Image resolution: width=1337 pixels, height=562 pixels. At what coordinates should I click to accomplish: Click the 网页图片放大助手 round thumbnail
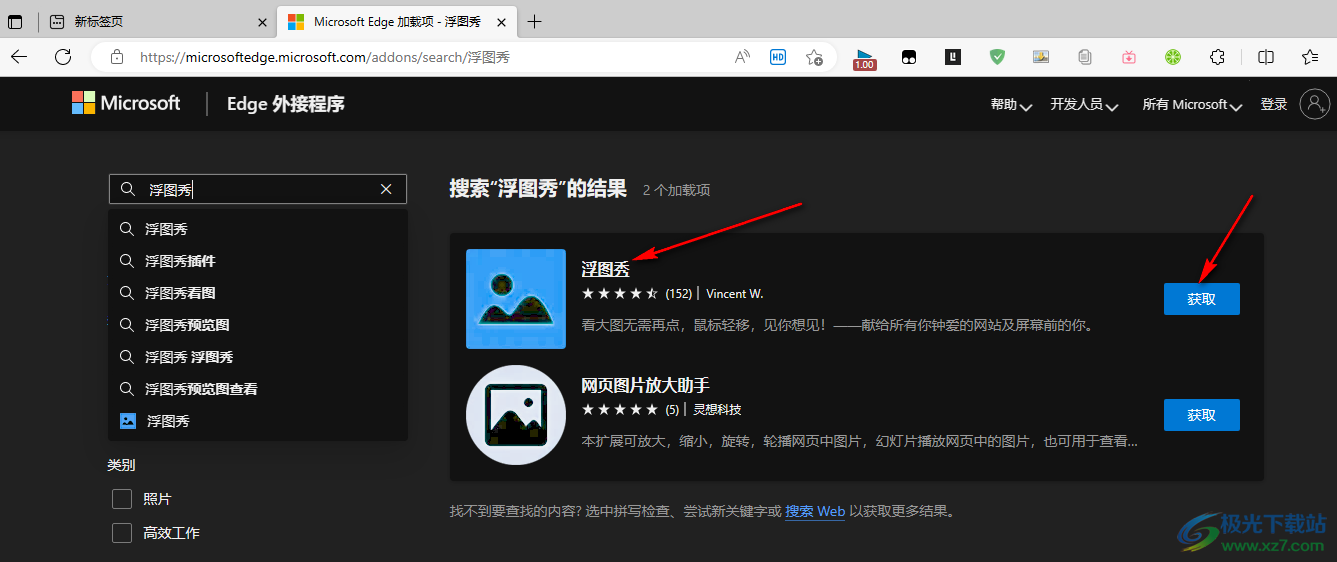point(516,415)
